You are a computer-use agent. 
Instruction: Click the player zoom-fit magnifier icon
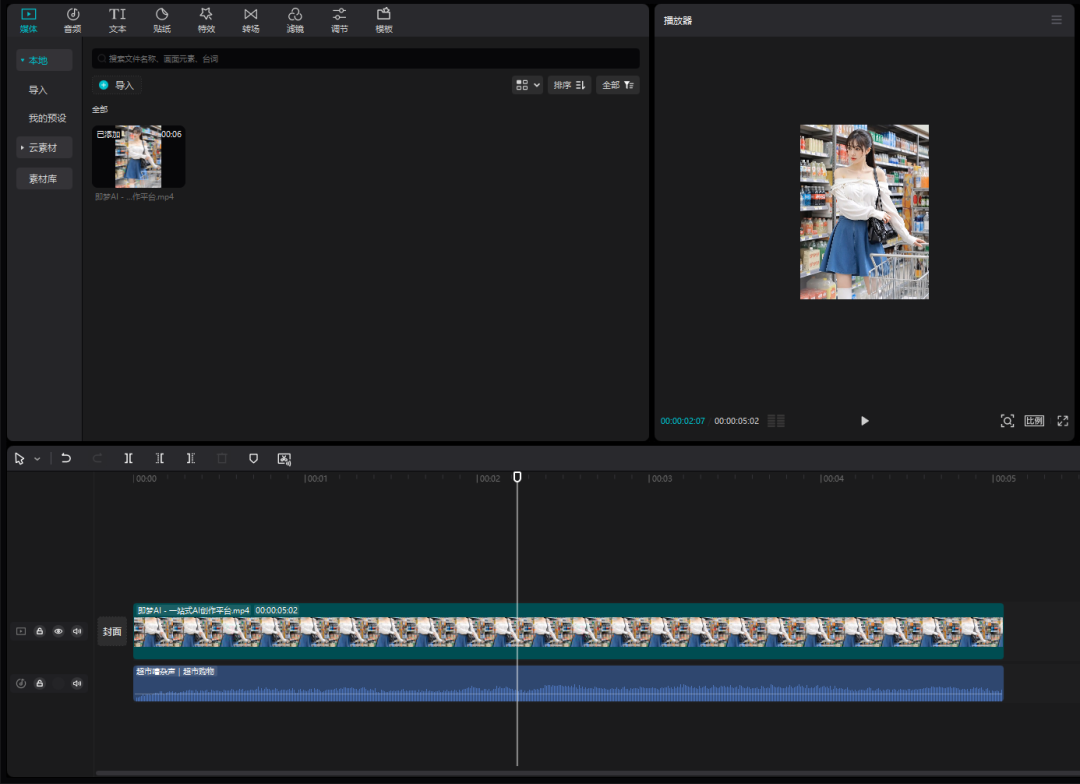click(x=1007, y=421)
